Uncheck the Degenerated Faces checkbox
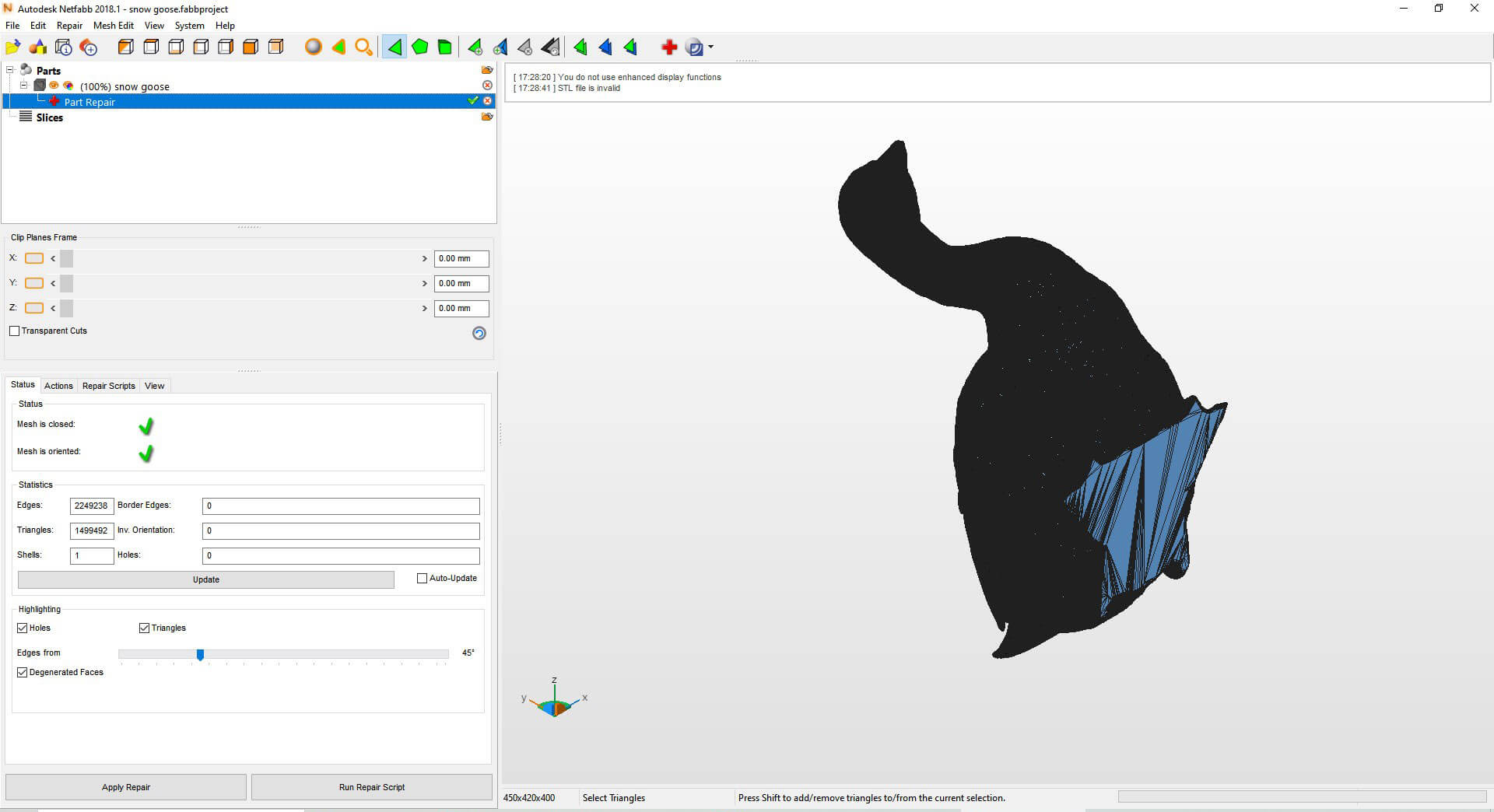The width and height of the screenshot is (1494, 812). 23,672
